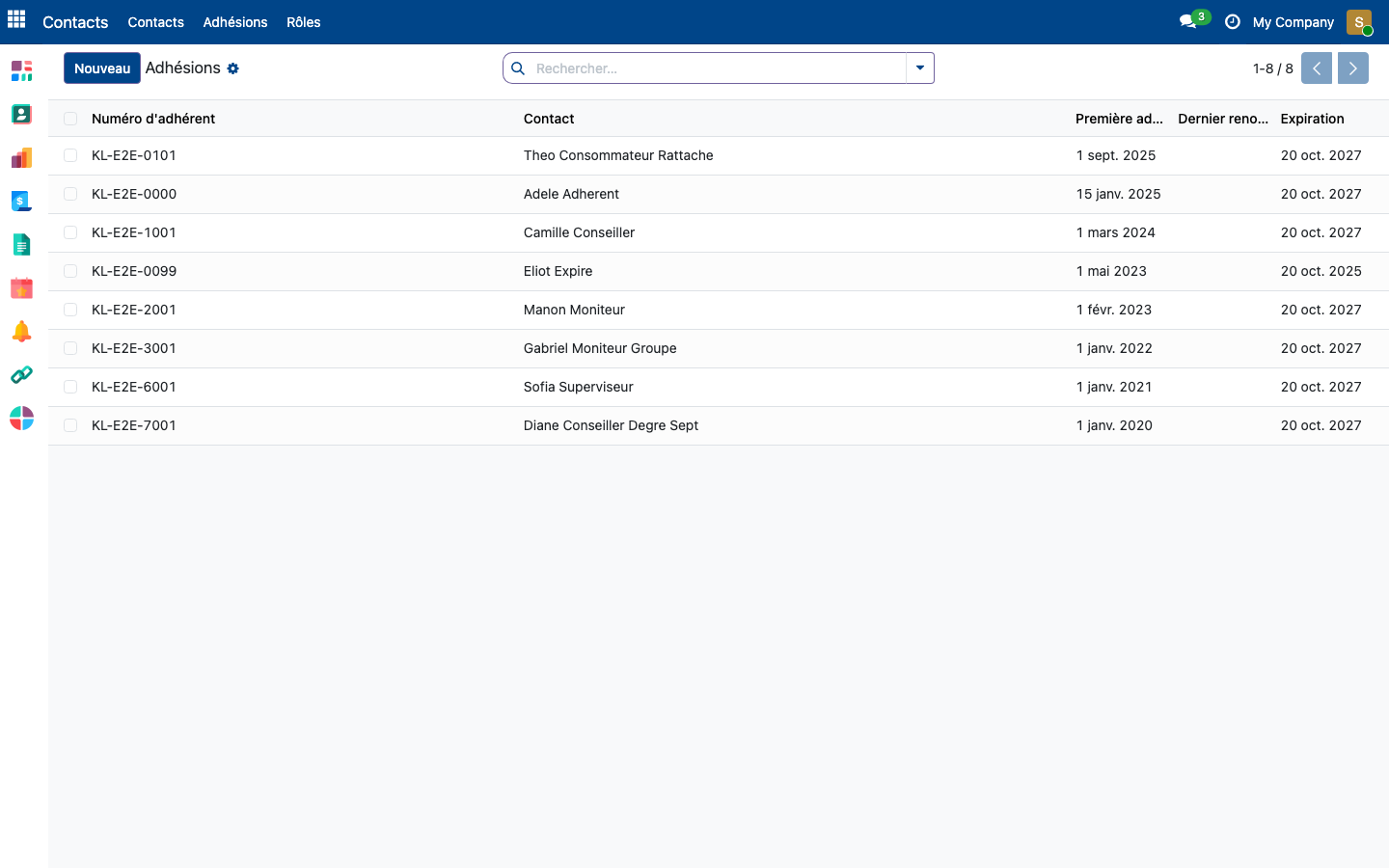Image resolution: width=1389 pixels, height=868 pixels.
Task: Select all rows with header checkbox
Action: pos(70,119)
